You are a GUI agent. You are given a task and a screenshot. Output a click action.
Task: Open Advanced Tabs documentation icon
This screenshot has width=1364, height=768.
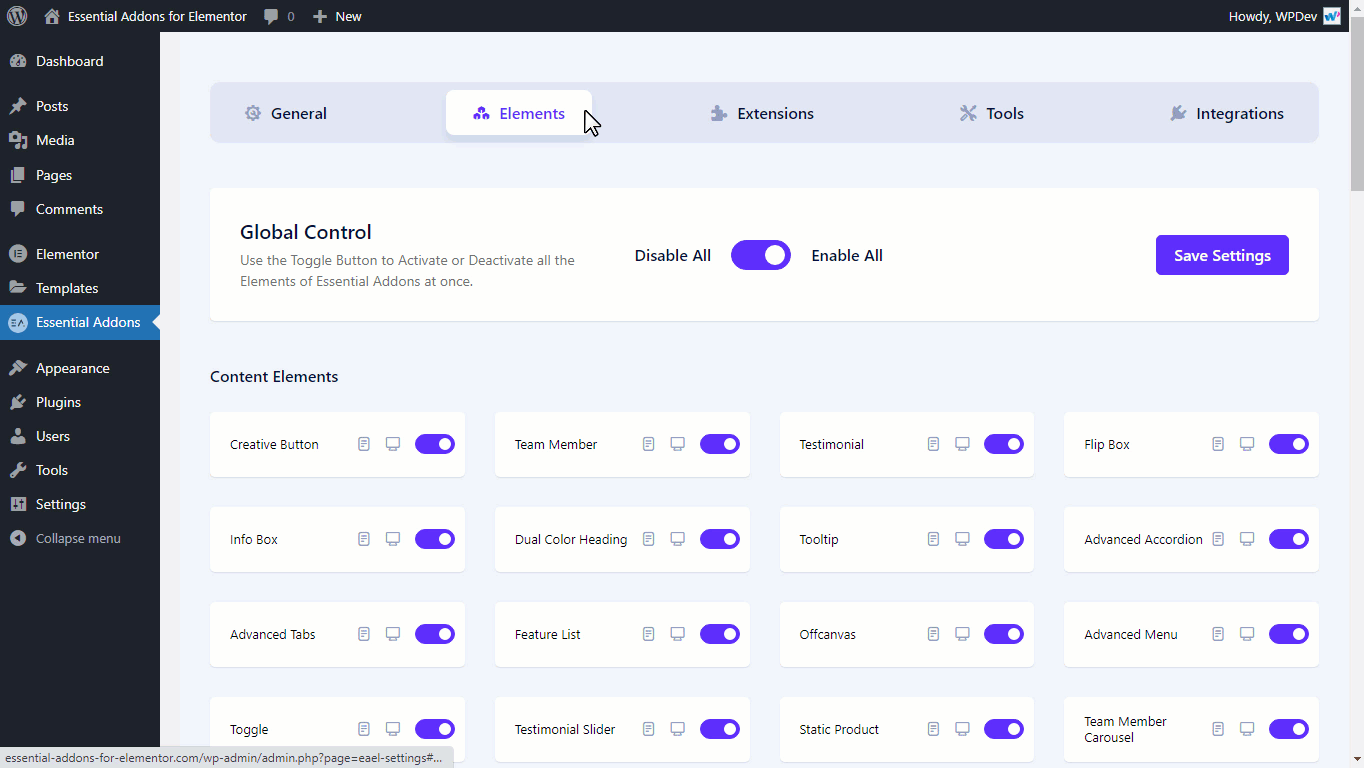[364, 634]
